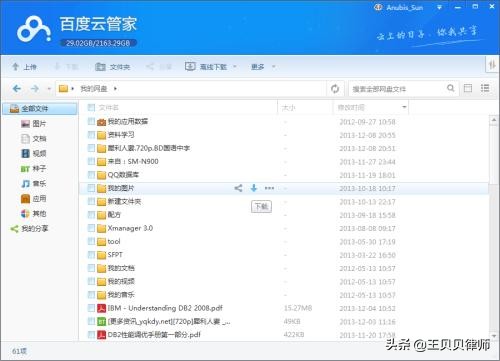Expand the 离线下载 dropdown arrow
The image size is (500, 361).
pos(235,67)
